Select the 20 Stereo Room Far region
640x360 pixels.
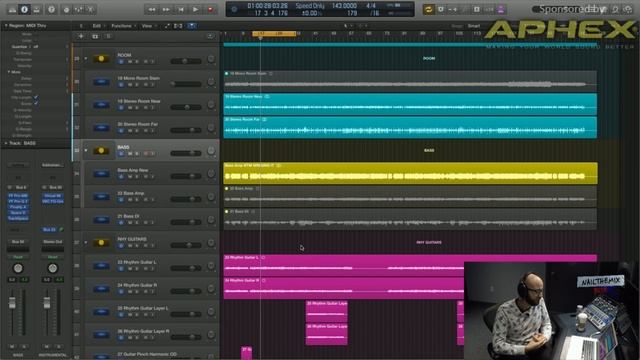(410, 127)
